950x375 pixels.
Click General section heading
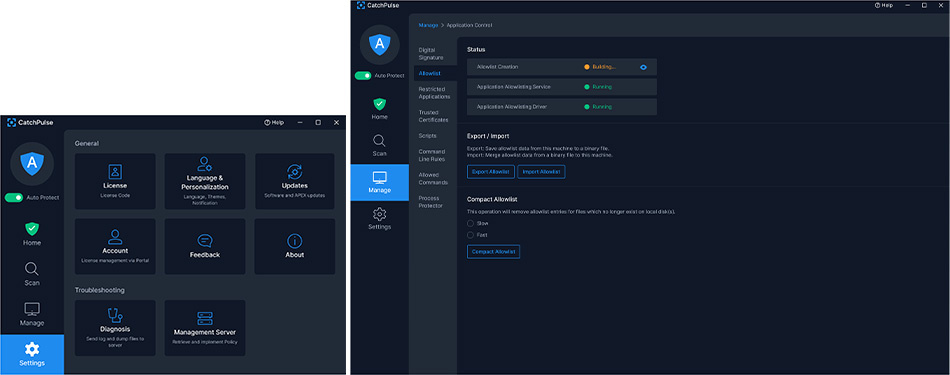87,144
